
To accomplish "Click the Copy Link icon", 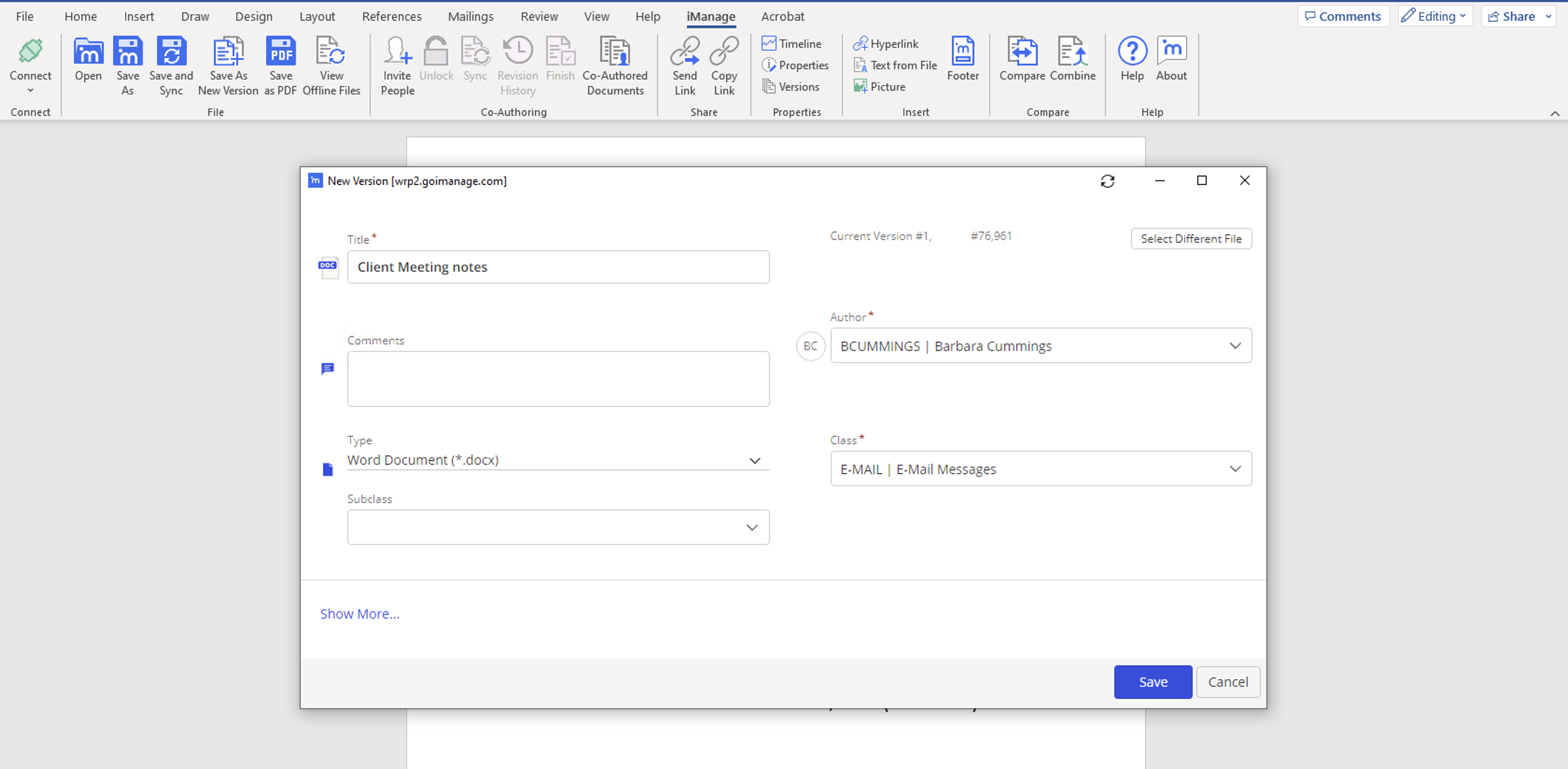I will tap(724, 52).
